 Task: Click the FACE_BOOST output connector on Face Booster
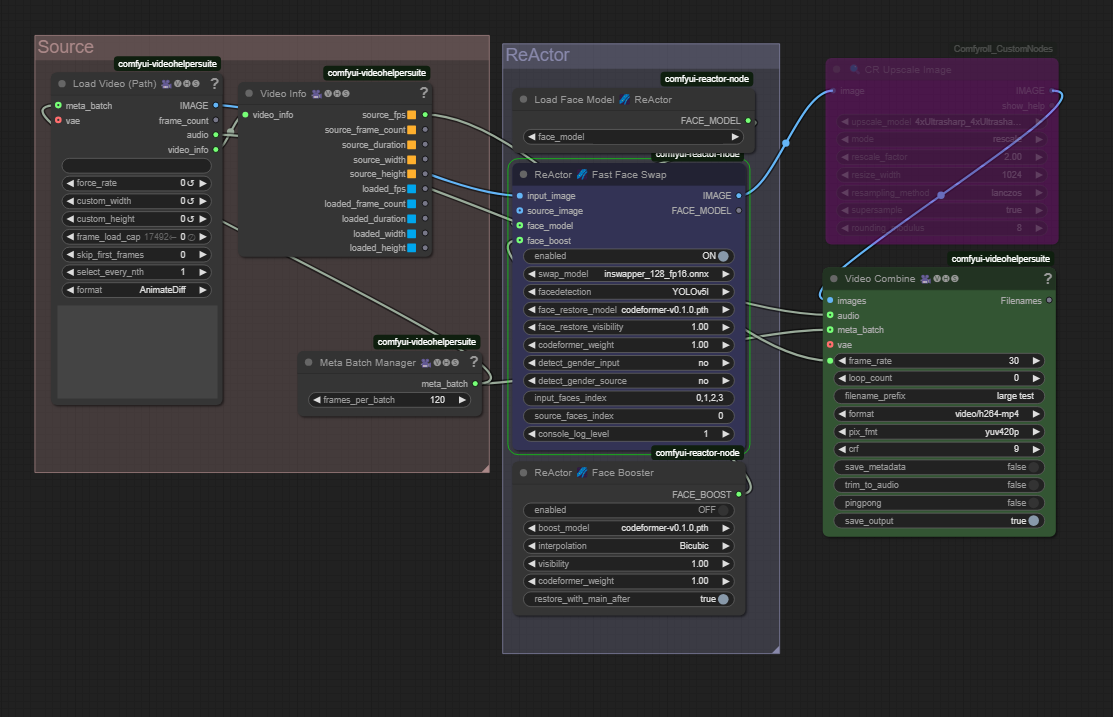[739, 494]
